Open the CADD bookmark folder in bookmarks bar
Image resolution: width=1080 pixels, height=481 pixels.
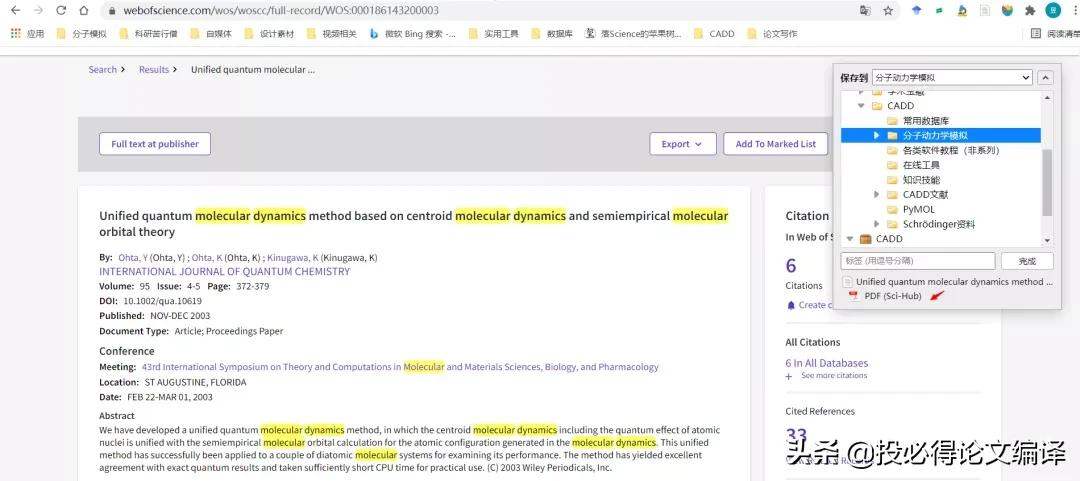pyautogui.click(x=714, y=34)
